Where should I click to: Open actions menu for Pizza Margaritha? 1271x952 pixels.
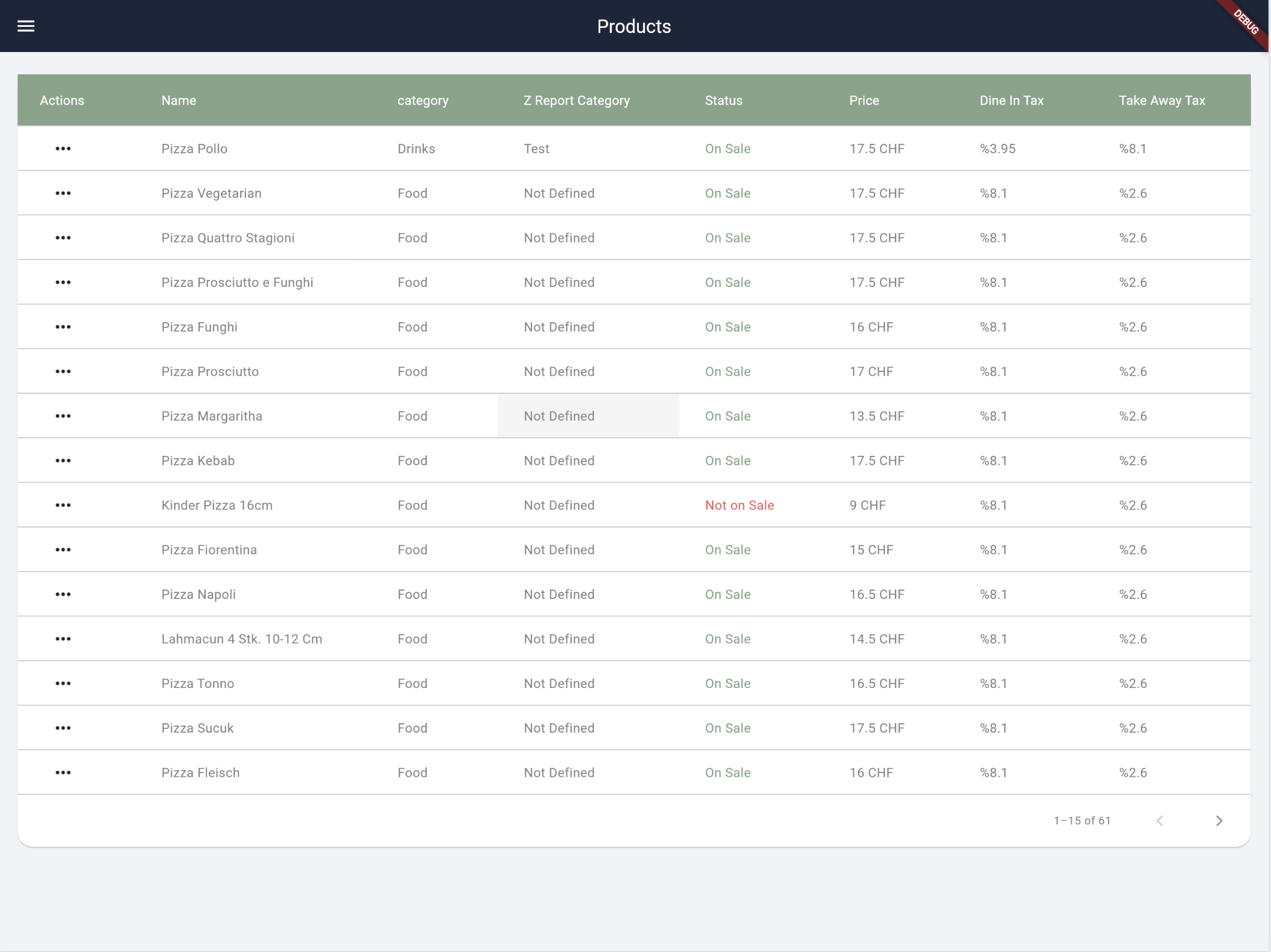point(63,416)
